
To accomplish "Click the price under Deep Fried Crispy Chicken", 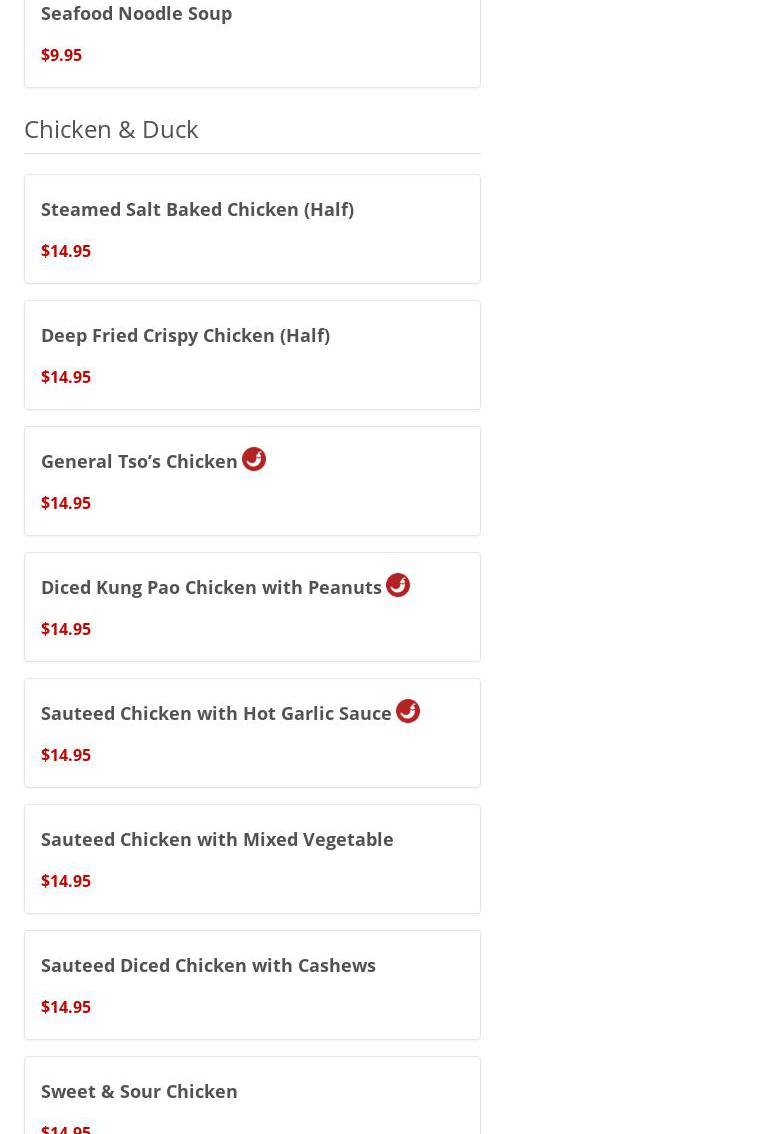I will pos(66,377).
